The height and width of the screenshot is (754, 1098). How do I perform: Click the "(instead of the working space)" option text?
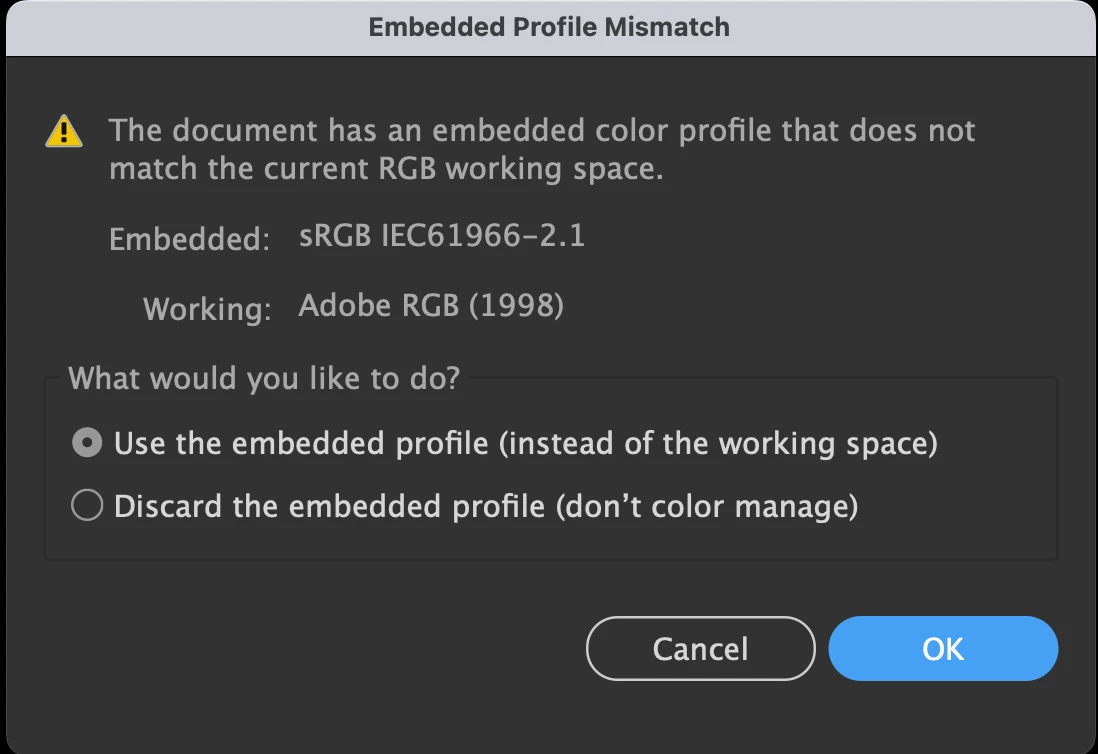click(x=718, y=443)
